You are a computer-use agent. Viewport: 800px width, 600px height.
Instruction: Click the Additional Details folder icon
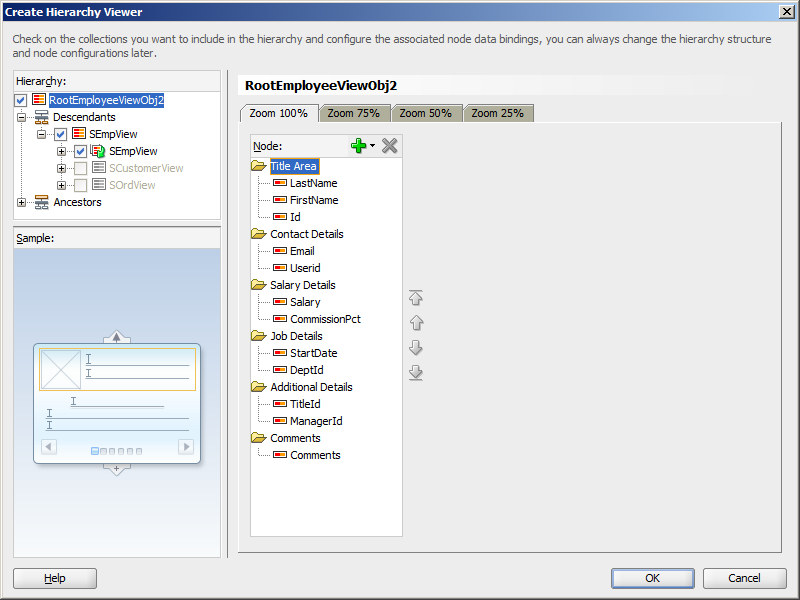pos(259,387)
